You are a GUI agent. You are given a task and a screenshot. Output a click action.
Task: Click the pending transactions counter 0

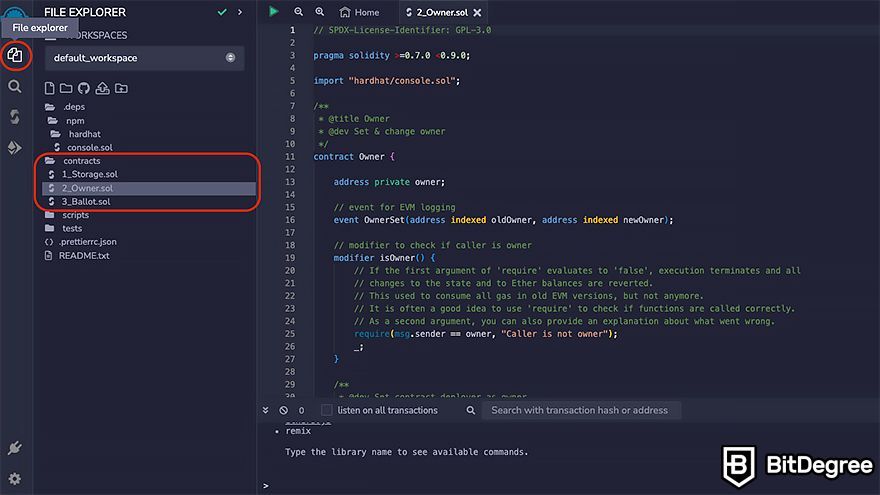pos(301,410)
